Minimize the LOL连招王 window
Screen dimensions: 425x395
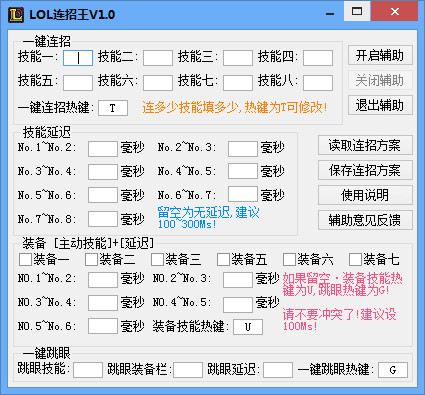330,14
